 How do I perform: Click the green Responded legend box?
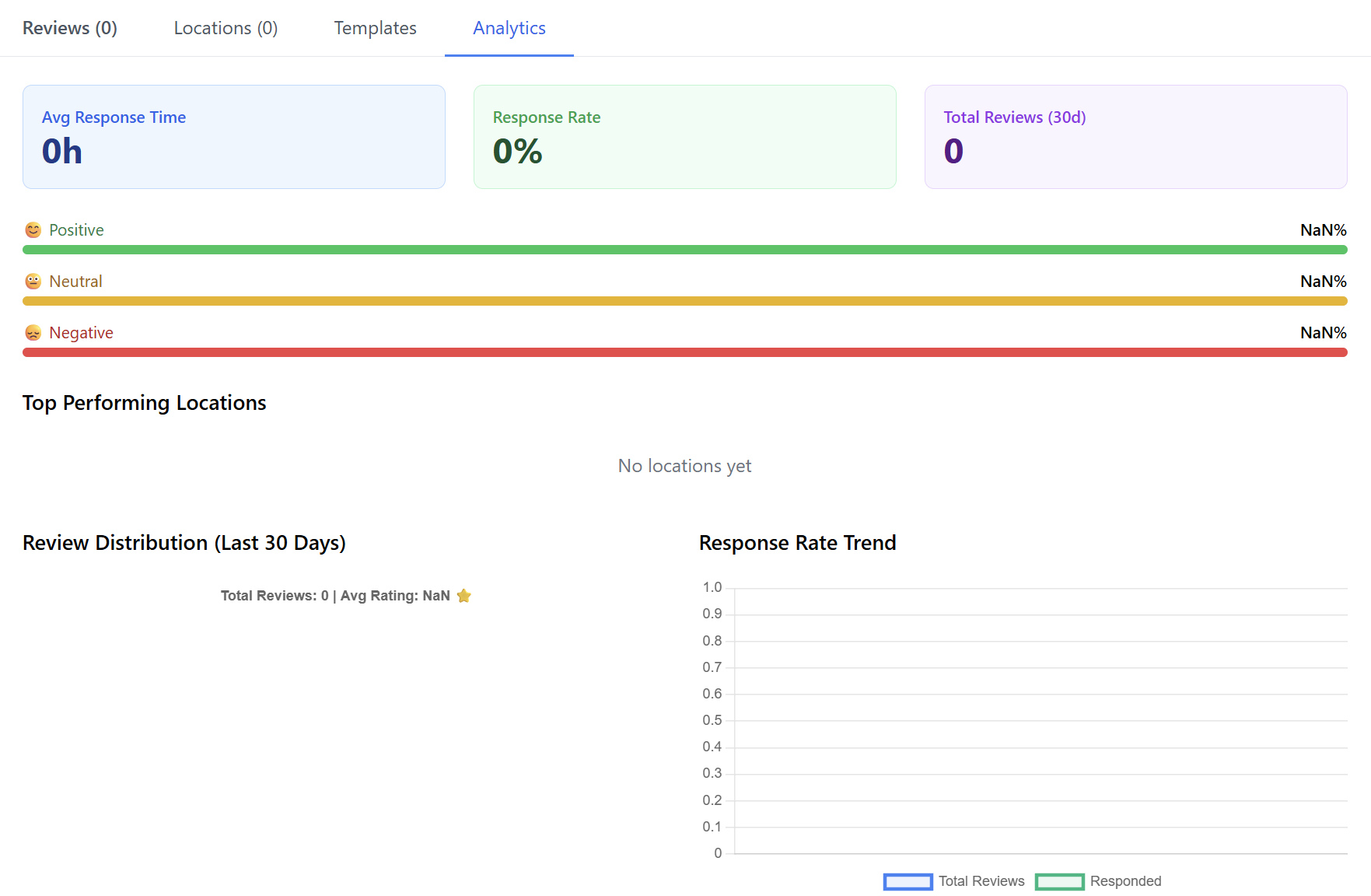1059,881
